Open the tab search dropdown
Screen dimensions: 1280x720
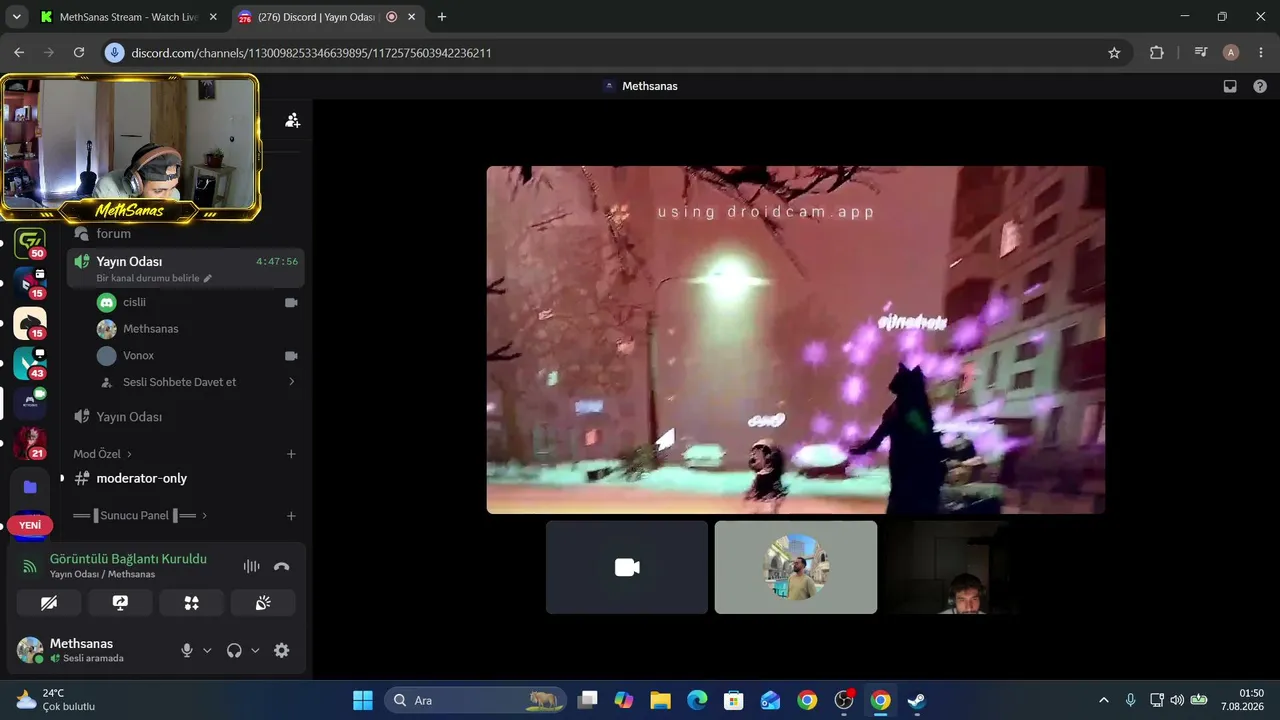tap(16, 17)
